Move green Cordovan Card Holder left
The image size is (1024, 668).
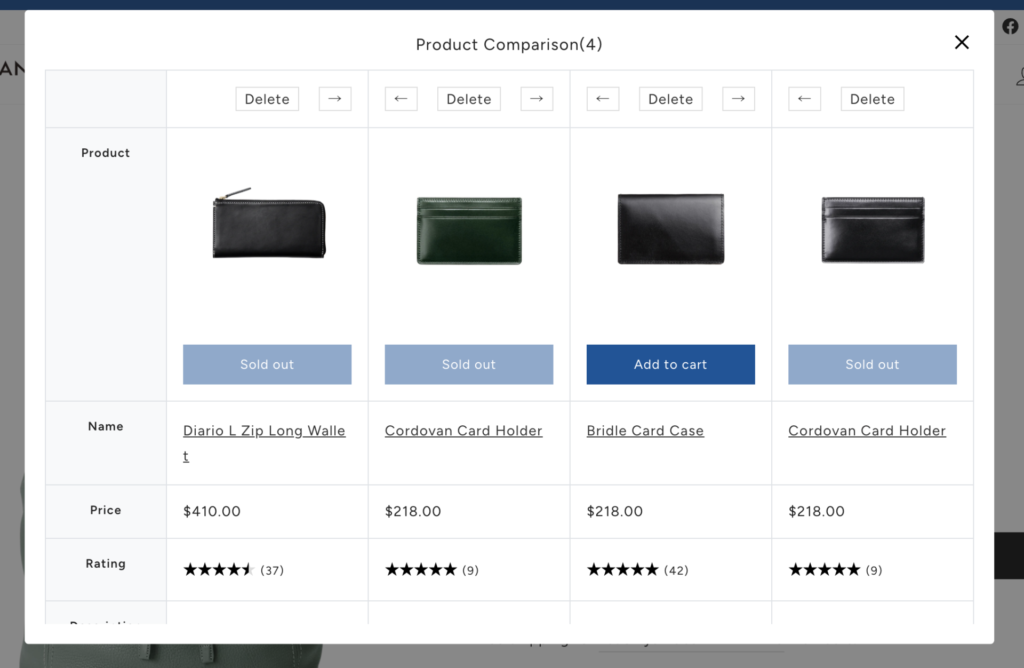[401, 99]
